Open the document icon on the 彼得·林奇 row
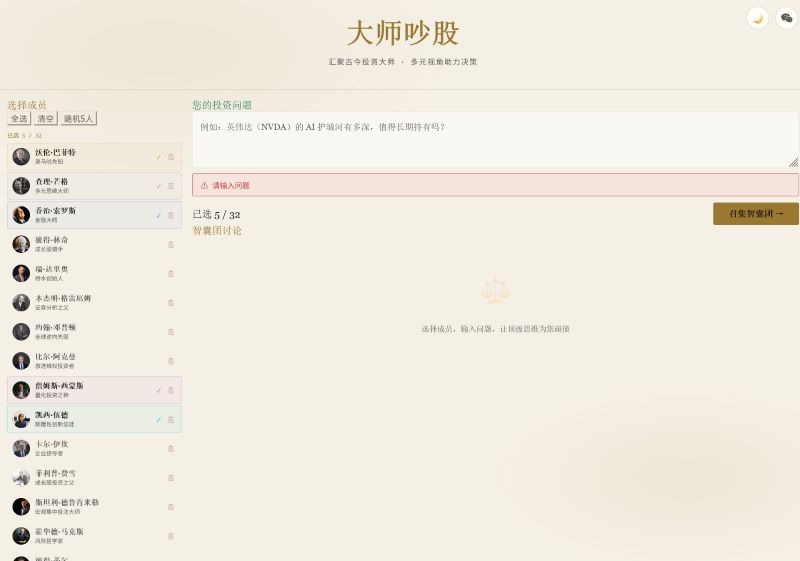 [171, 245]
